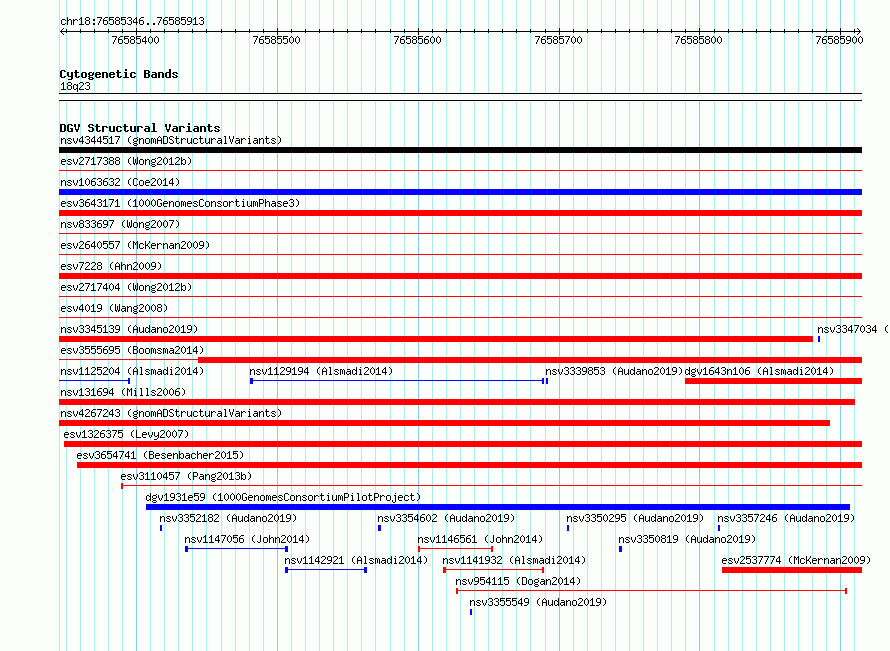Select the esv7228 (Ahn2009) variant label

point(111,266)
